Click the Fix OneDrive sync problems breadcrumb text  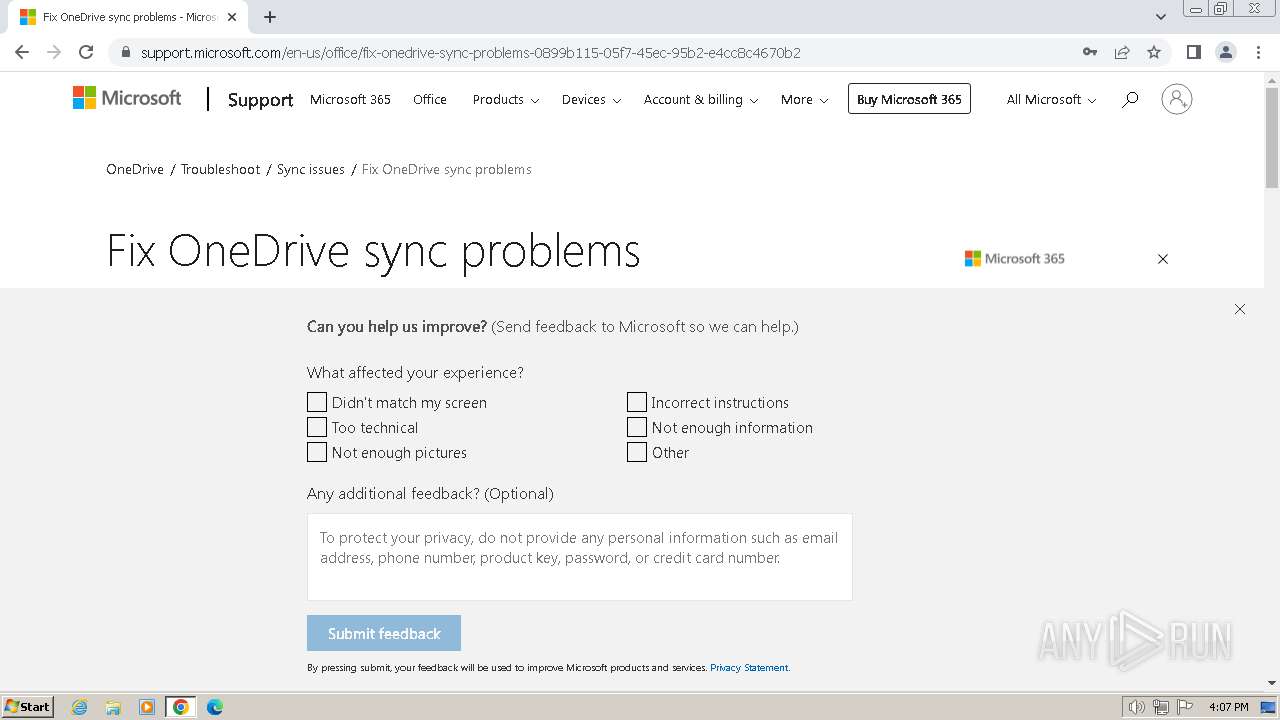446,169
